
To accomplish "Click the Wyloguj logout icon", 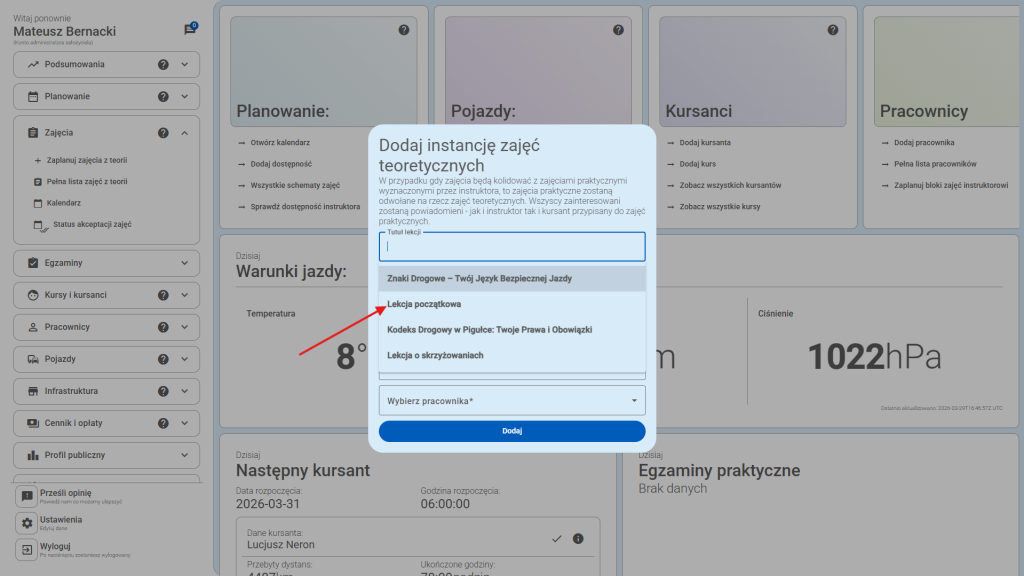I will pyautogui.click(x=27, y=549).
